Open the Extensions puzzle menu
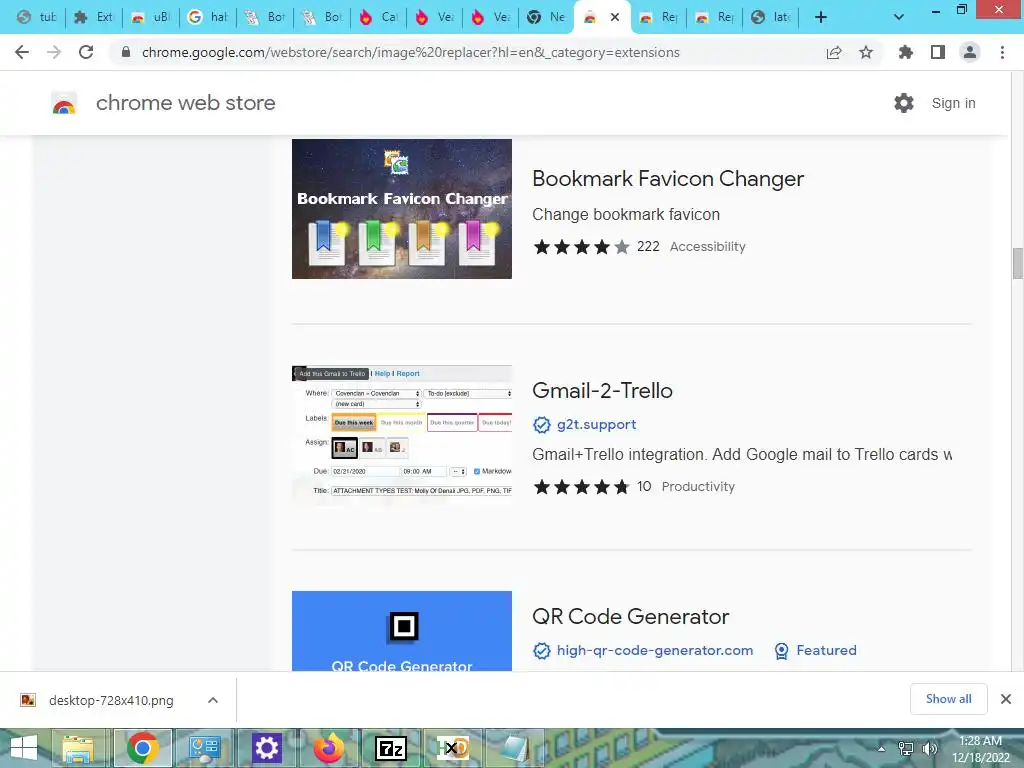The height and width of the screenshot is (768, 1024). tap(905, 52)
